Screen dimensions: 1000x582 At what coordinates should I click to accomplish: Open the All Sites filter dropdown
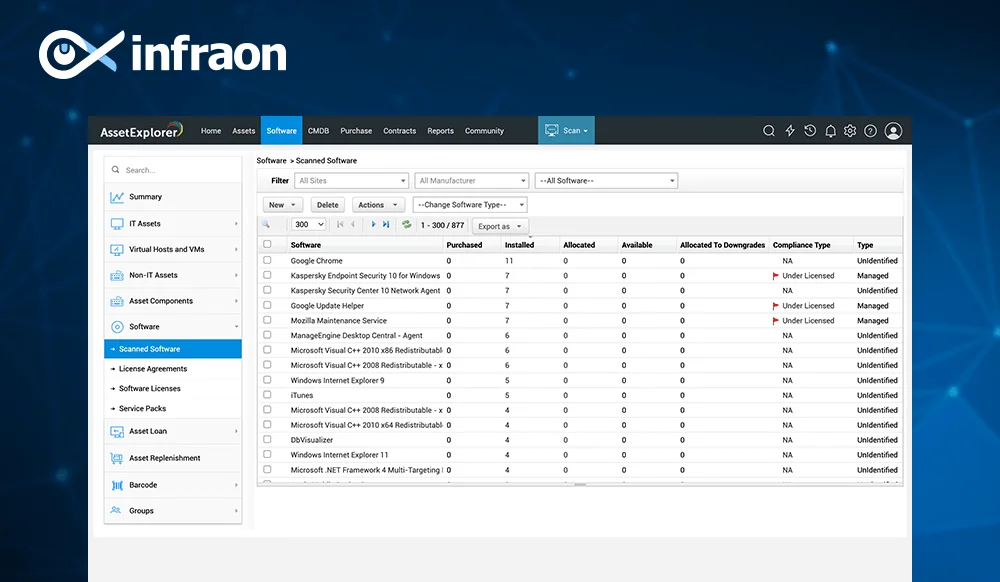[351, 181]
